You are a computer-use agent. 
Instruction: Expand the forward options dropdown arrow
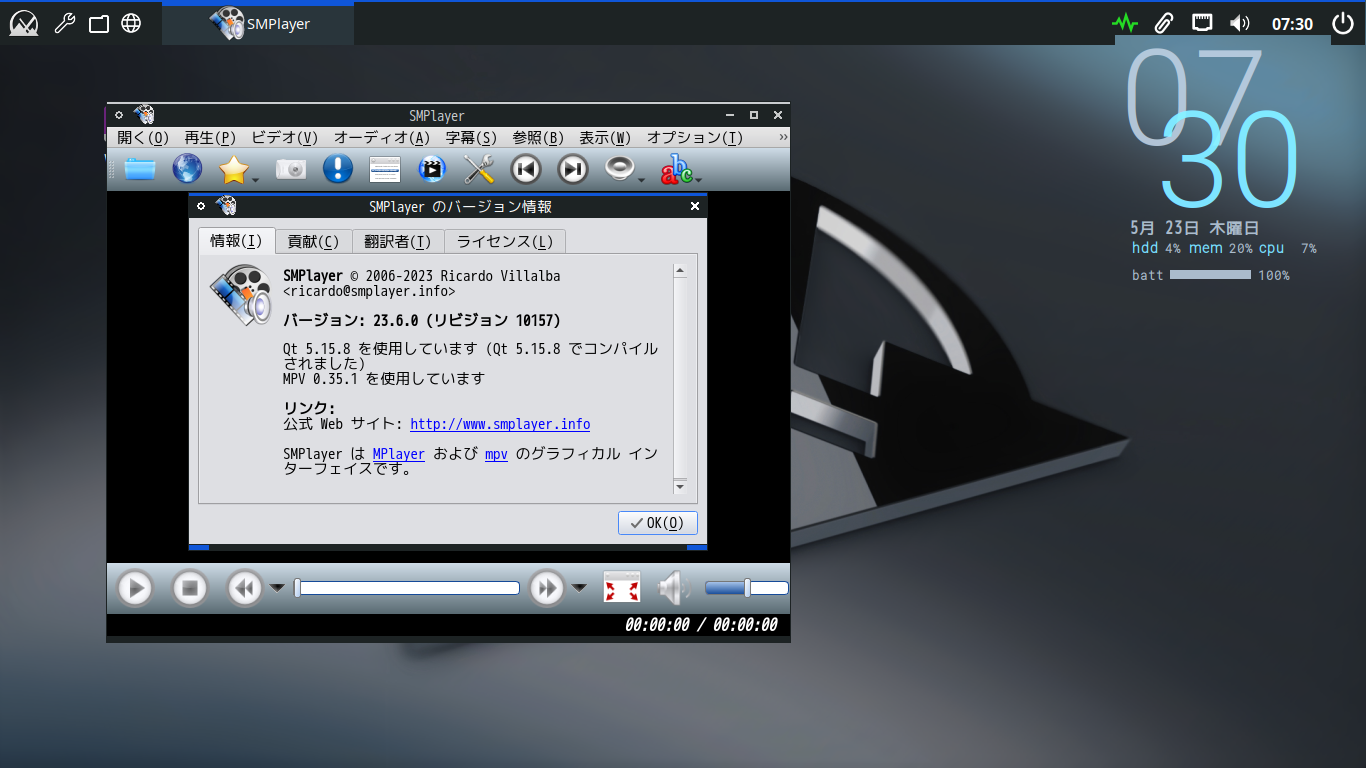579,588
